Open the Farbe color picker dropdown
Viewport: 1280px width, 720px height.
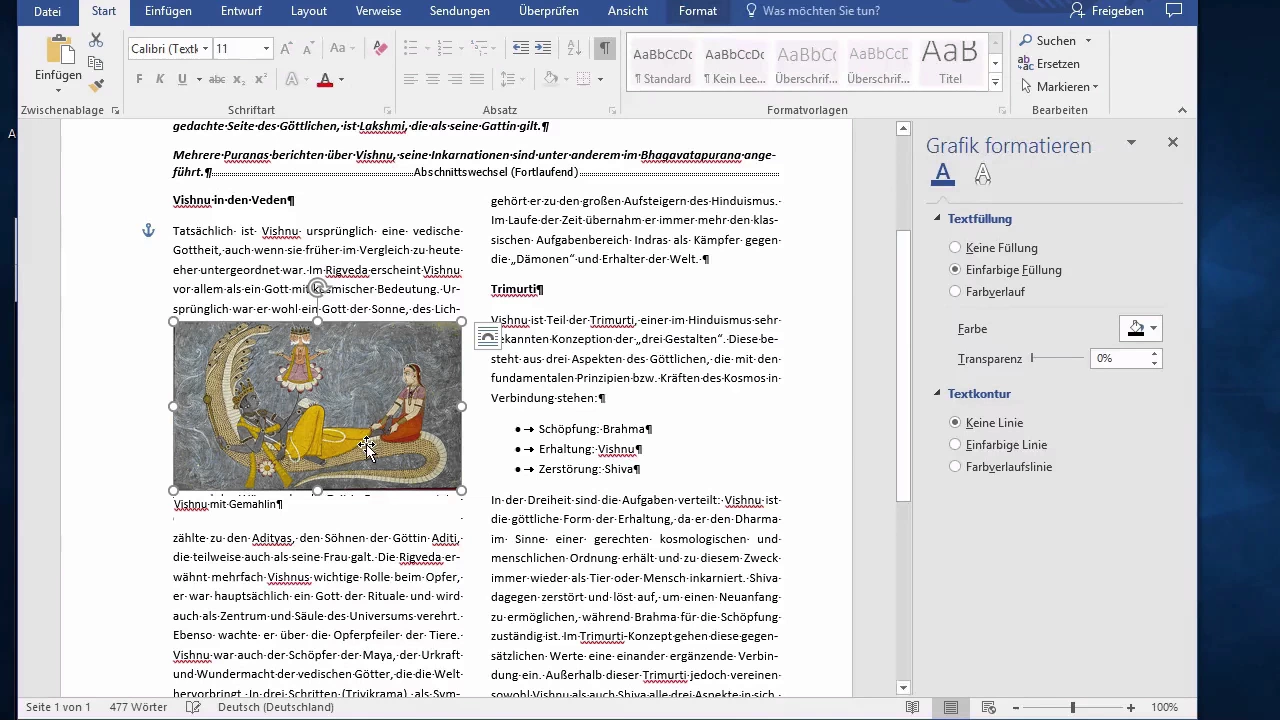coord(1140,328)
